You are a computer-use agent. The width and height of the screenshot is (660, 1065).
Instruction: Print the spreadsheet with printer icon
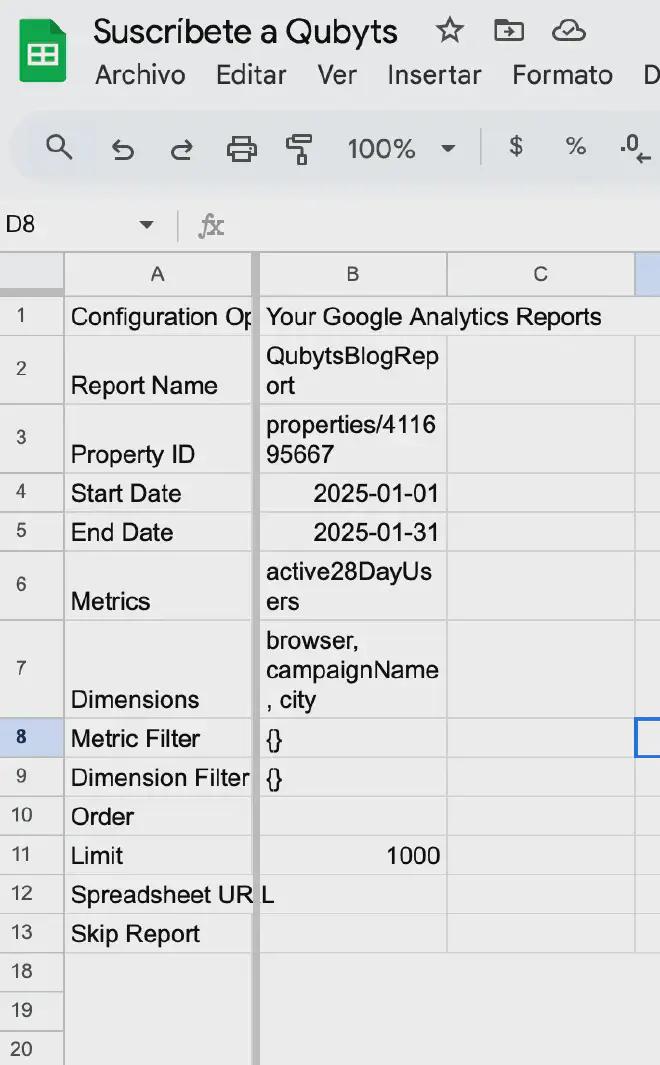pos(241,148)
